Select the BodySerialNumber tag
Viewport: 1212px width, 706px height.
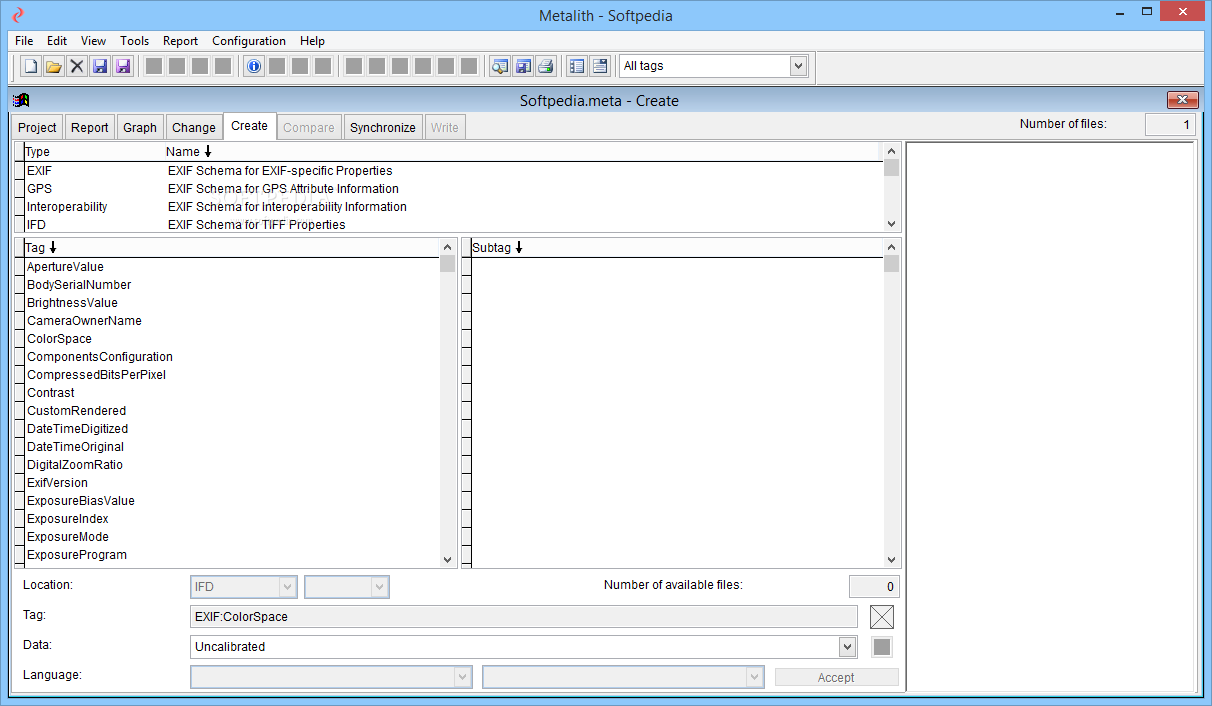(x=232, y=285)
